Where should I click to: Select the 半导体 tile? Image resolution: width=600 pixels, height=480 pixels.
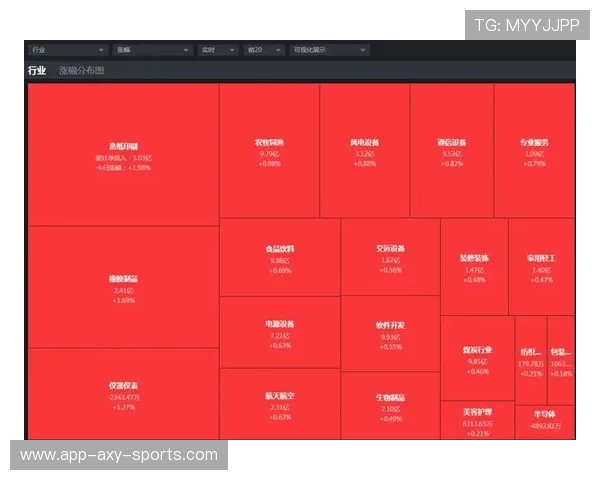point(545,421)
